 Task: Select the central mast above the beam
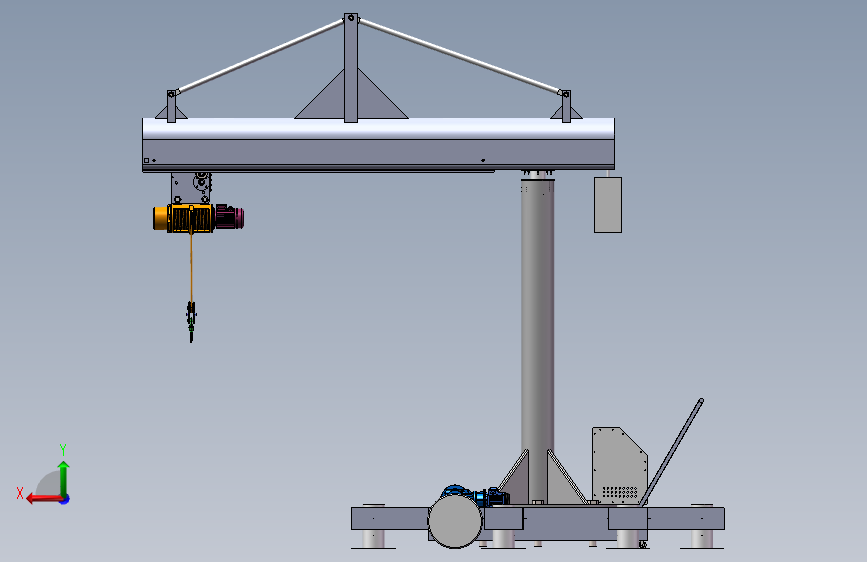point(351,67)
